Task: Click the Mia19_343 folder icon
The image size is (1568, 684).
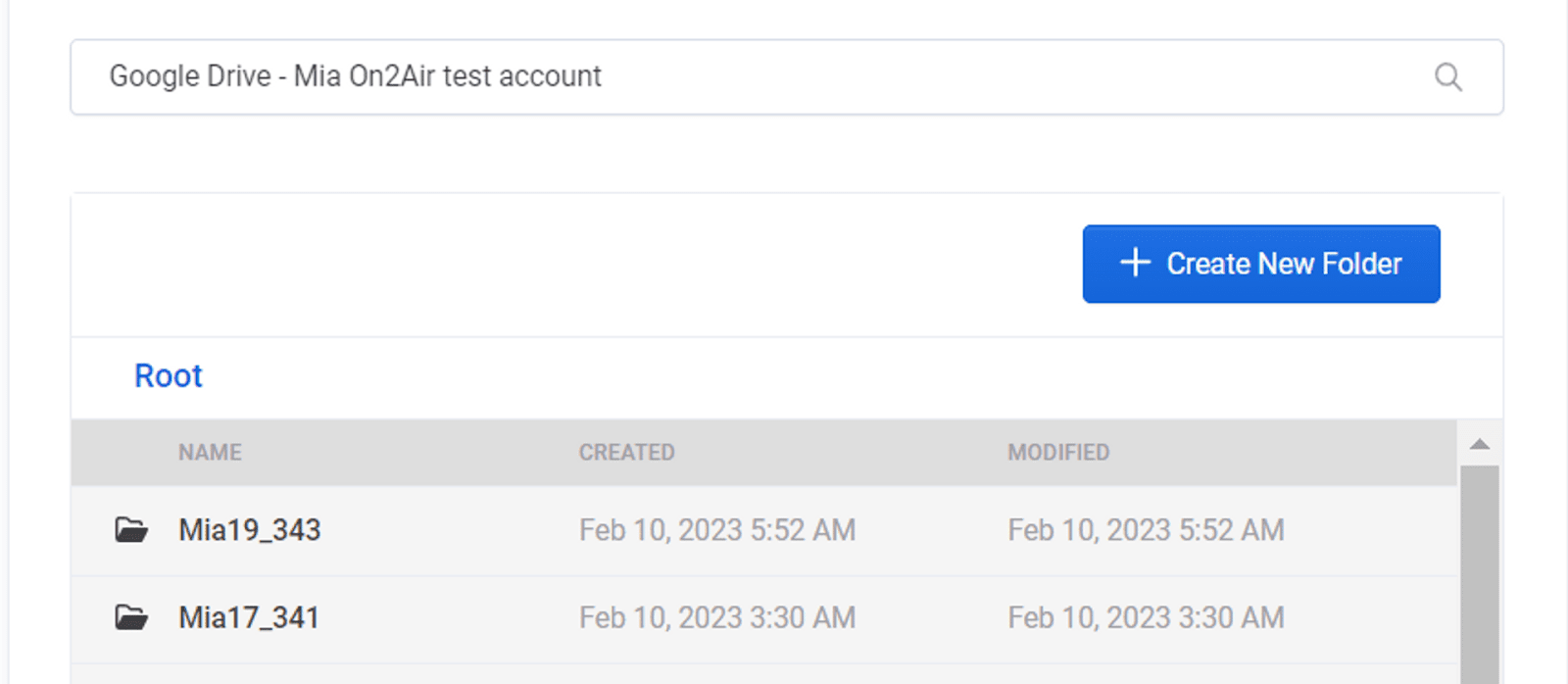Action: [x=131, y=530]
